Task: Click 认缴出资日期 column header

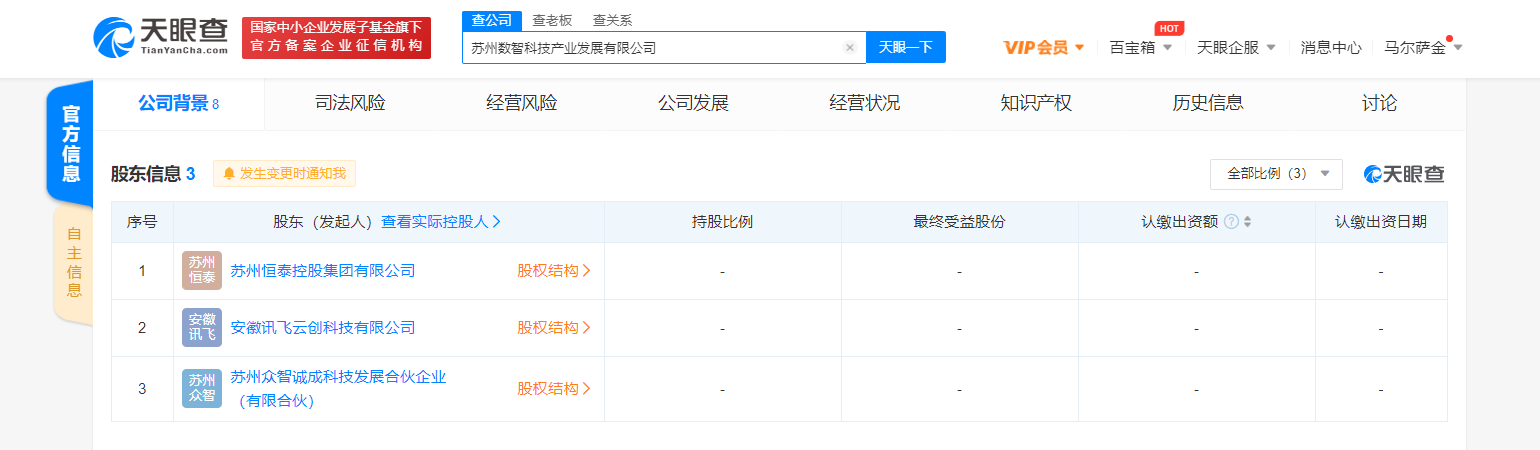Action: tap(1381, 222)
